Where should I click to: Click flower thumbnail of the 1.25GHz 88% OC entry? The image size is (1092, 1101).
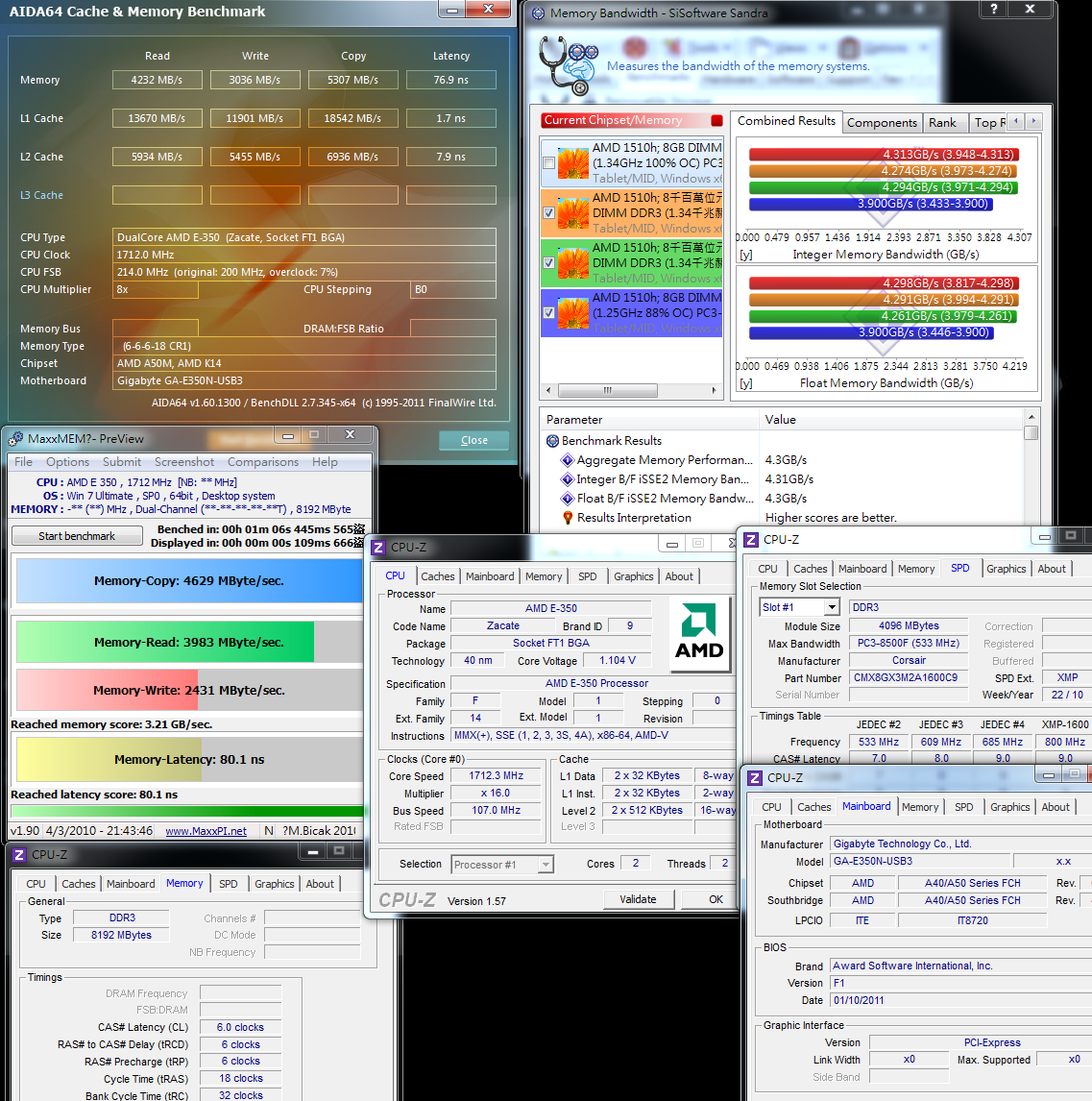click(572, 313)
